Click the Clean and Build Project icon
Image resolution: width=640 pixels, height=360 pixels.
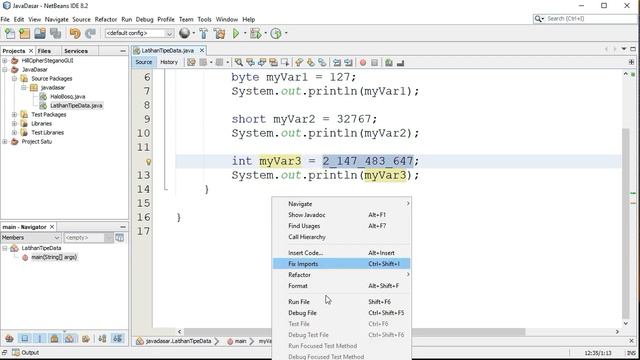219,33
